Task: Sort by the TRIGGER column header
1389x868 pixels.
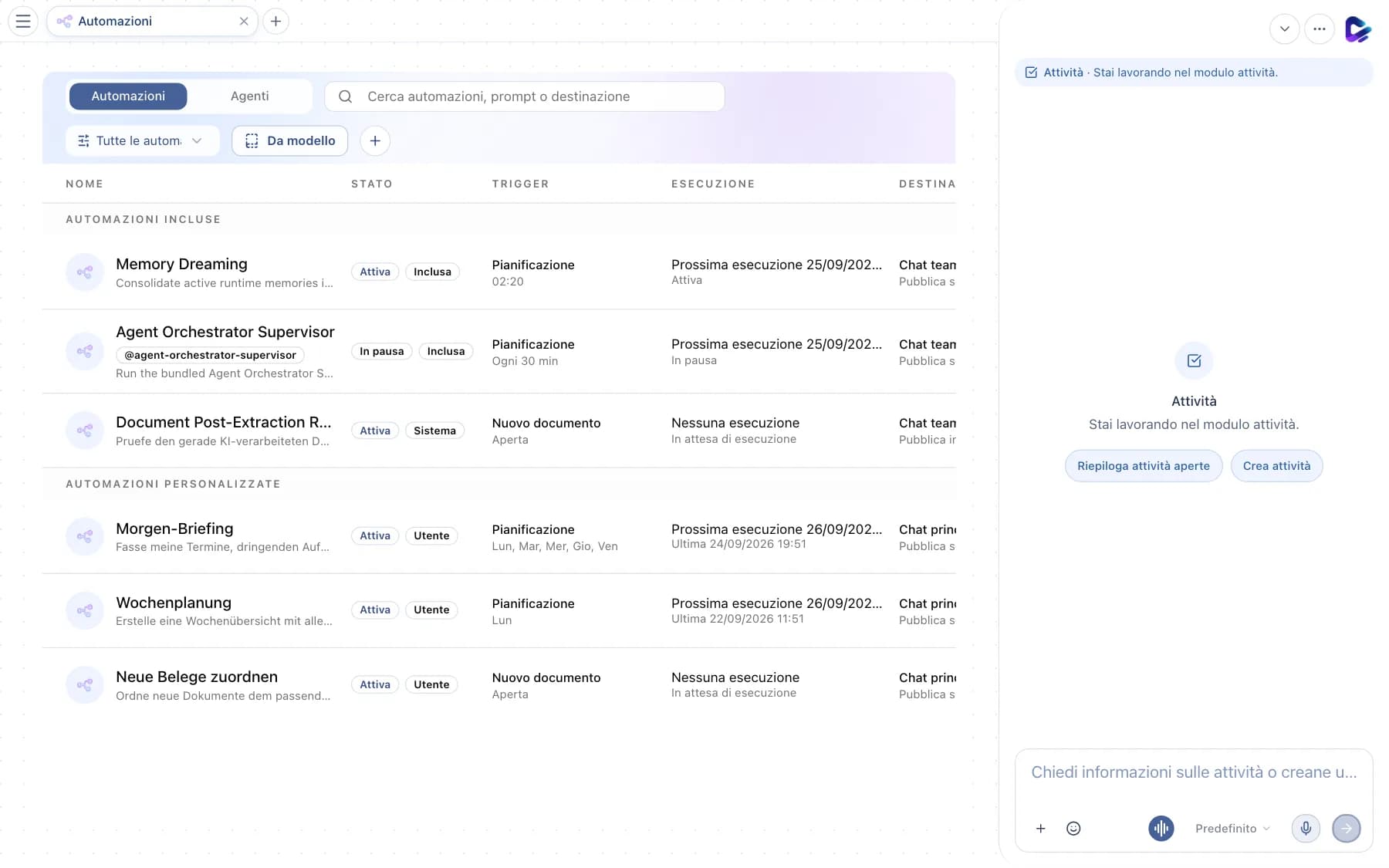Action: pyautogui.click(x=521, y=184)
